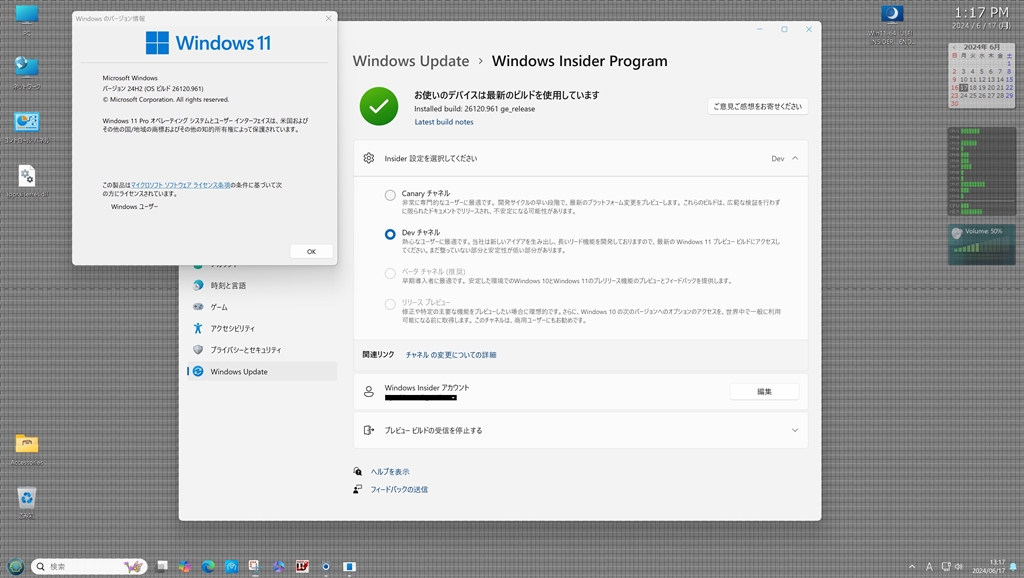Click the Accessibility icon in sidebar
Screen dimensions: 1024x578
(198, 328)
